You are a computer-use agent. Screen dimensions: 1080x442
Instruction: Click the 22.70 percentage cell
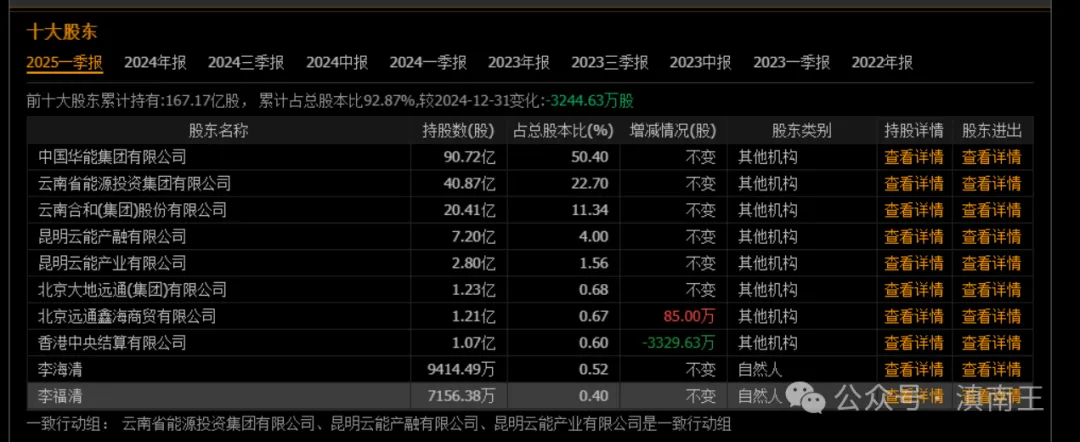pyautogui.click(x=592, y=184)
